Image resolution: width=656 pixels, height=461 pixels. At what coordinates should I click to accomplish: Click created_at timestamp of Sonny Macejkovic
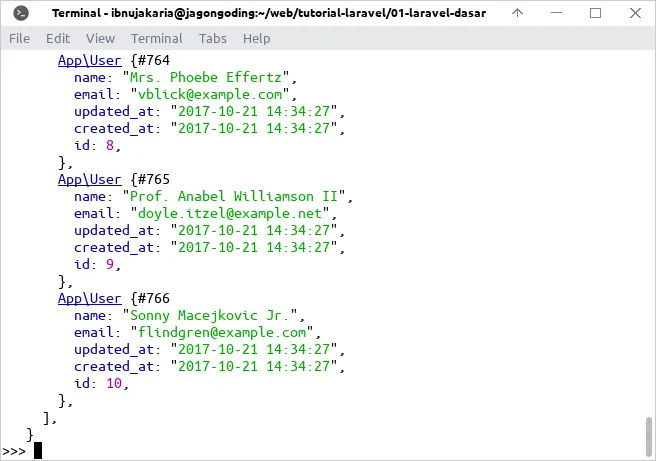tap(254, 366)
